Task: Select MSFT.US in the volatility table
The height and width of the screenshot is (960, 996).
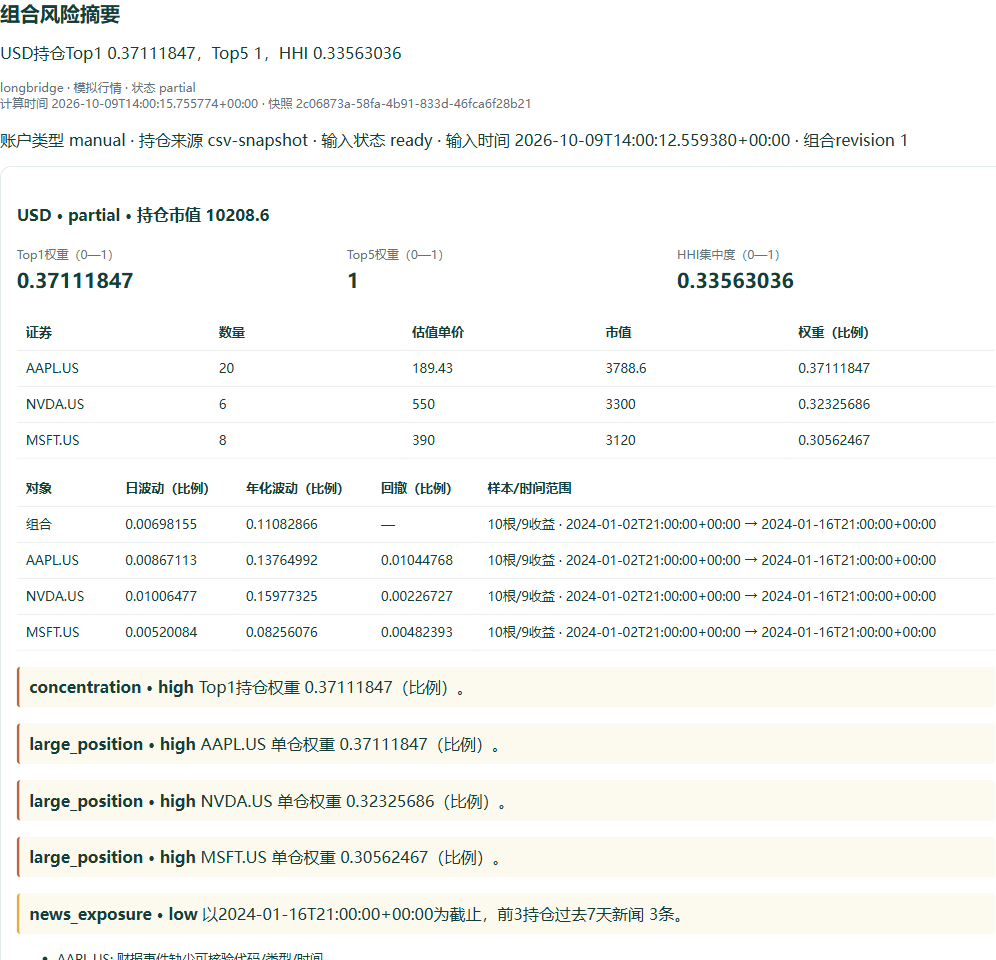Action: point(53,633)
